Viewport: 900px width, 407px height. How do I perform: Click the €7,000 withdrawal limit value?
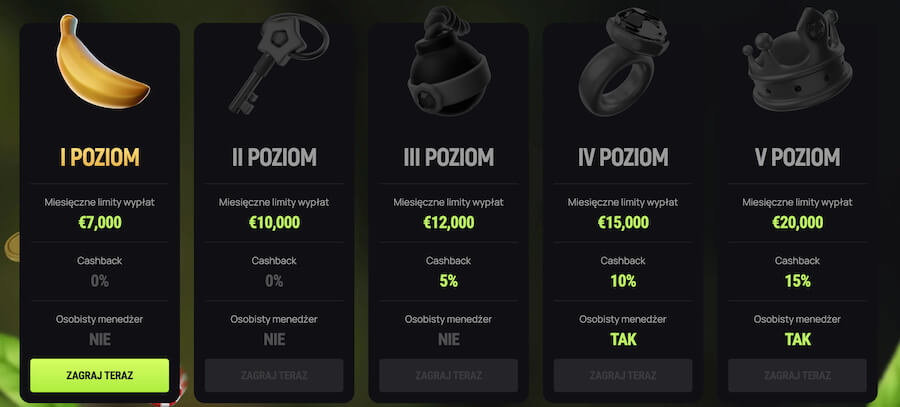click(100, 222)
